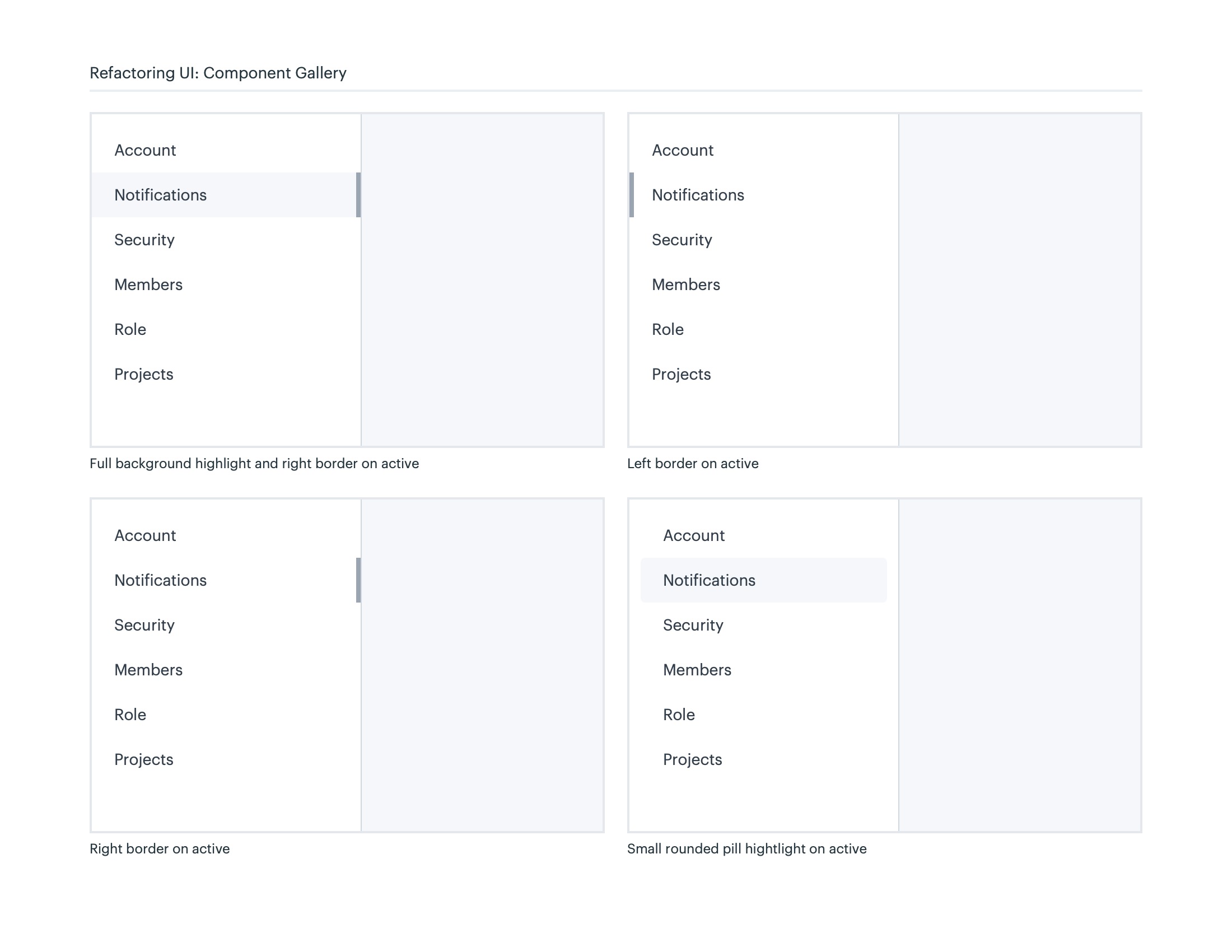The width and height of the screenshot is (1232, 952).
Task: Choose Role in right border only sidebar
Action: coord(130,715)
